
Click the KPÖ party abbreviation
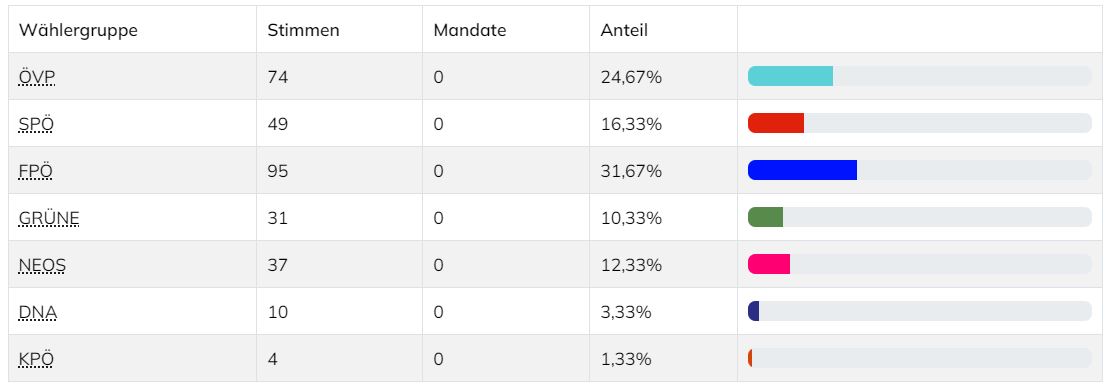point(36,359)
